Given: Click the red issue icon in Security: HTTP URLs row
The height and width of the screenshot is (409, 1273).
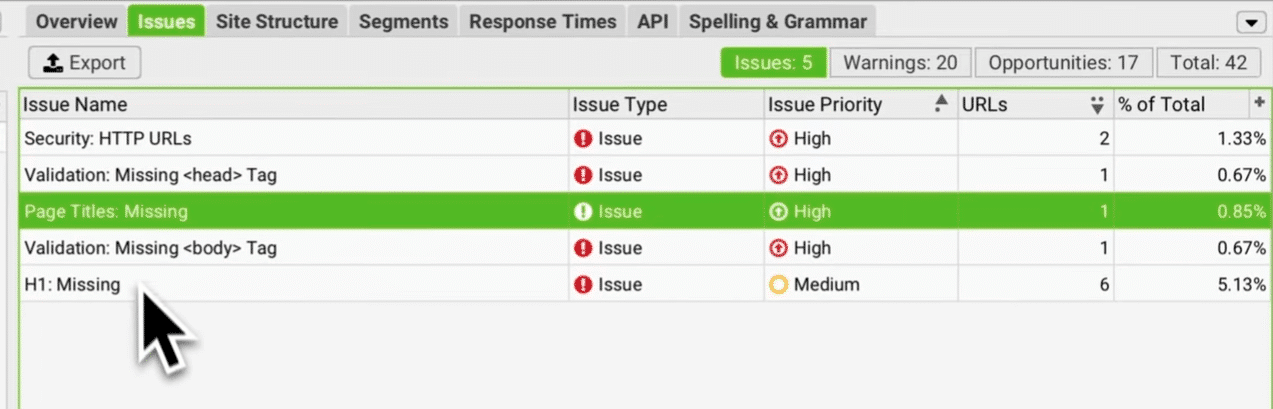Looking at the screenshot, I should coord(584,139).
